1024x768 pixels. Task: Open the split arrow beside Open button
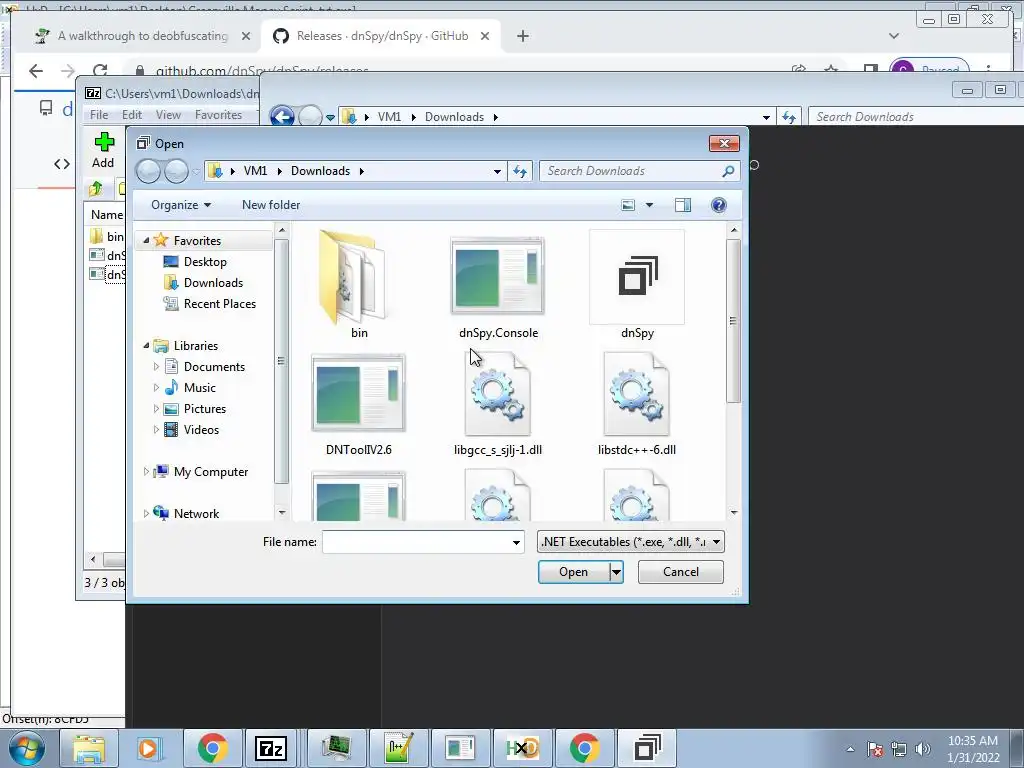click(x=616, y=572)
